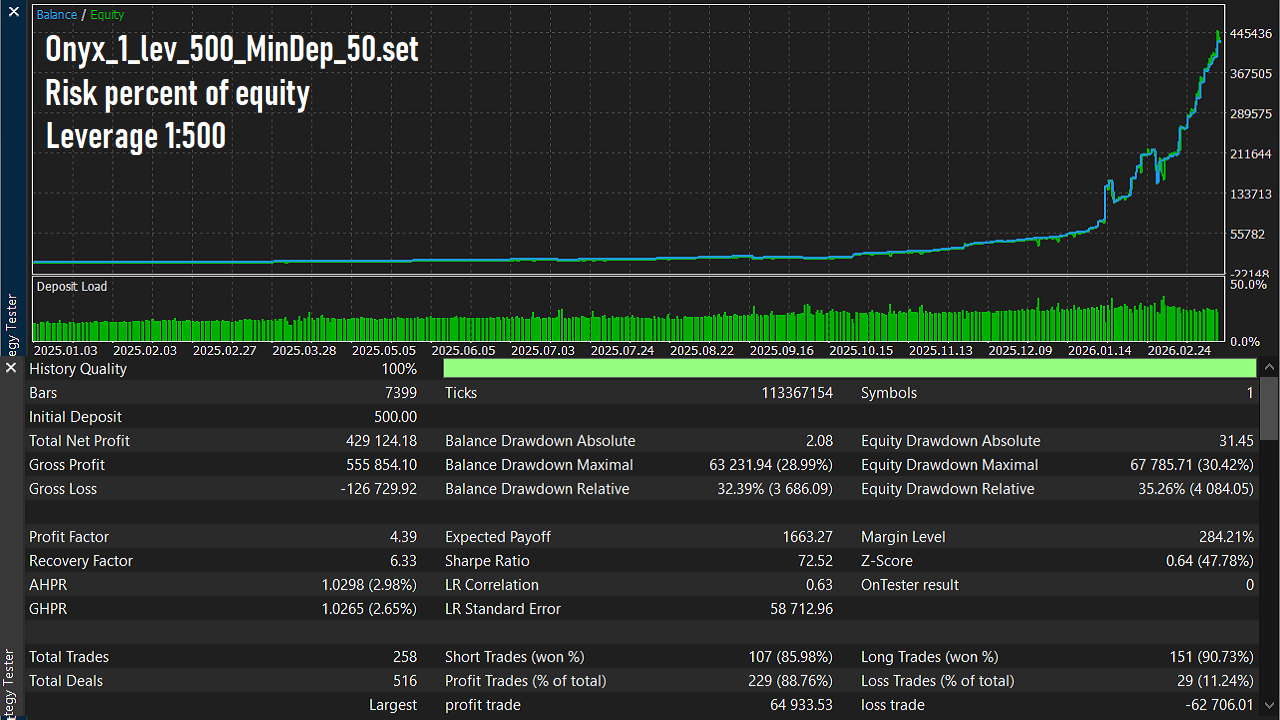The image size is (1280, 720).
Task: Select the Sharpe Ratio row
Action: coord(487,561)
